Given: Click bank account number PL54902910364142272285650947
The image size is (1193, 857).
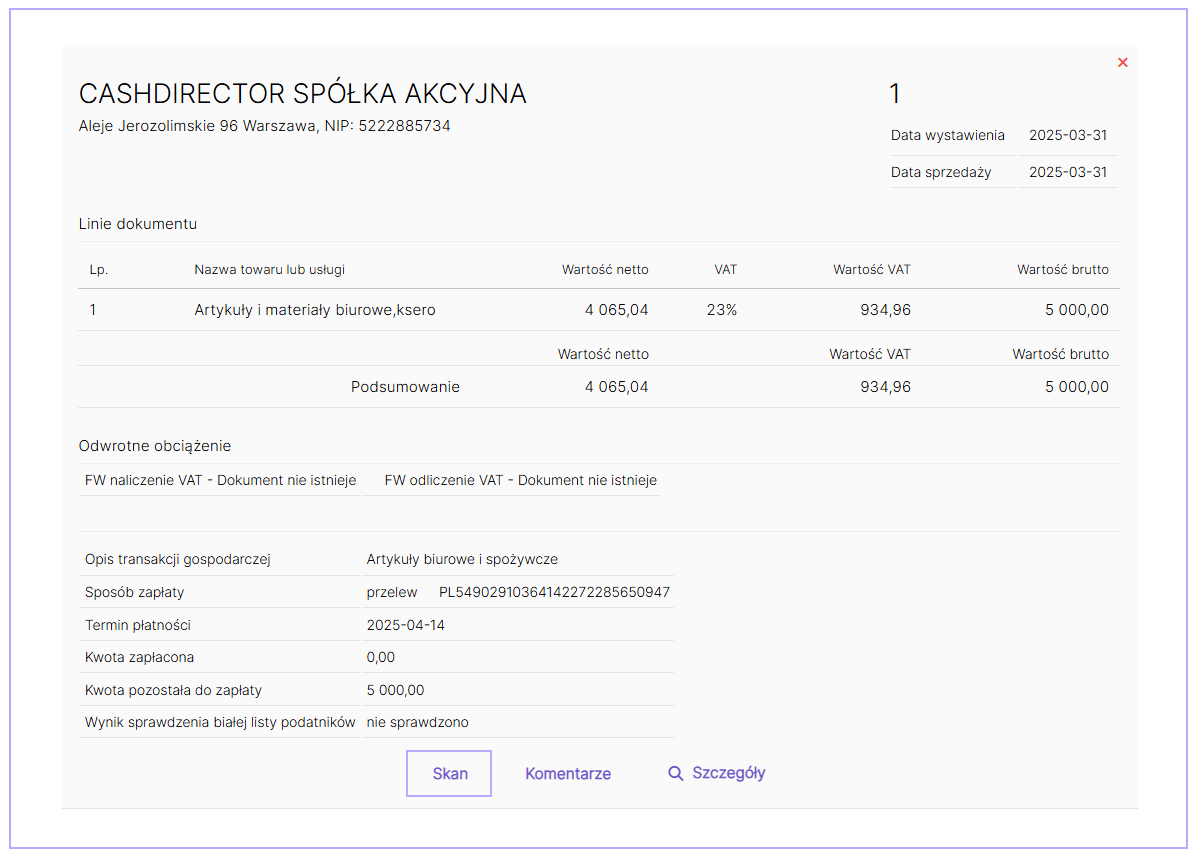Looking at the screenshot, I should pos(554,592).
